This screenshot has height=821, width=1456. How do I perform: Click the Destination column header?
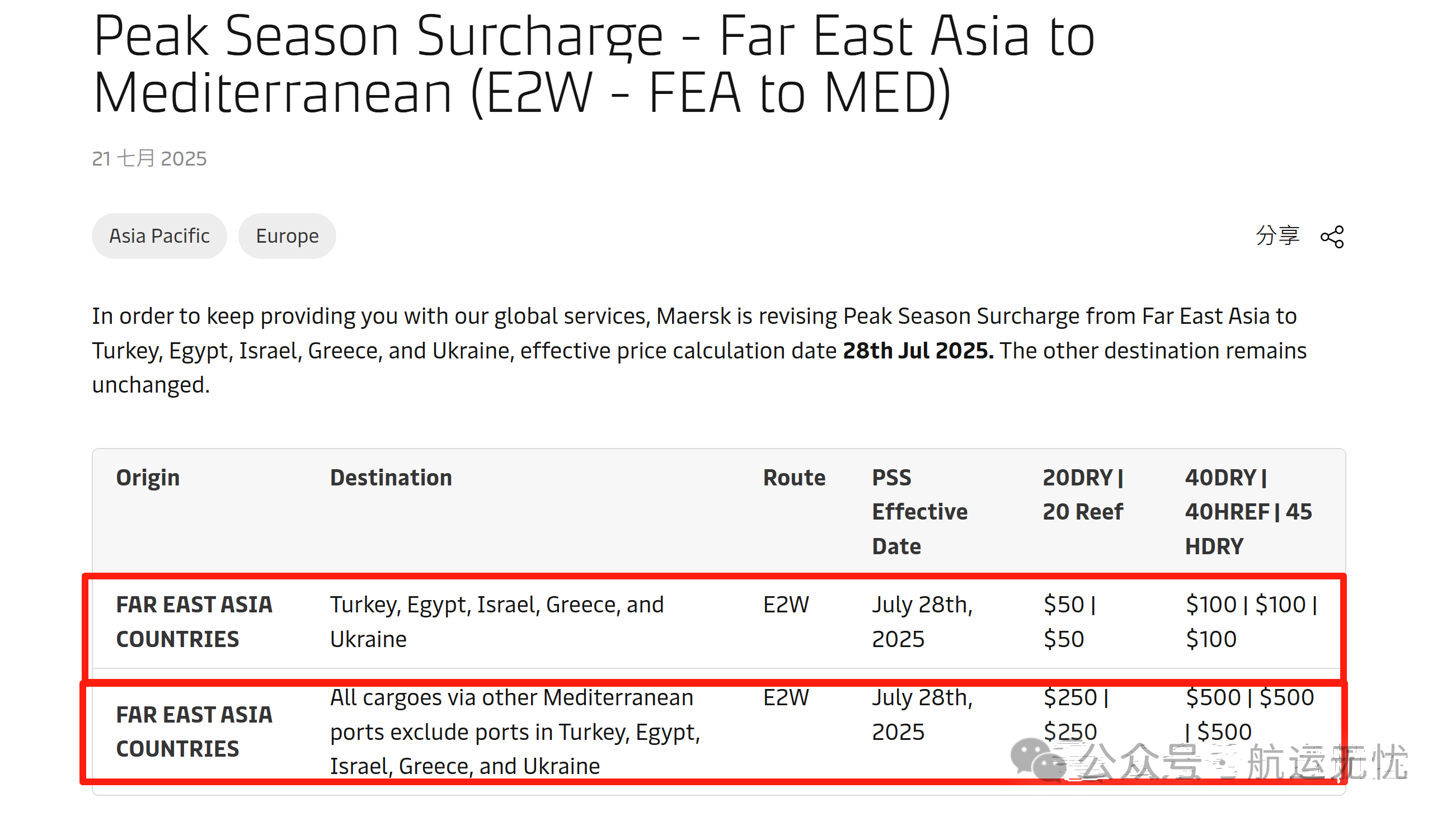pyautogui.click(x=391, y=478)
